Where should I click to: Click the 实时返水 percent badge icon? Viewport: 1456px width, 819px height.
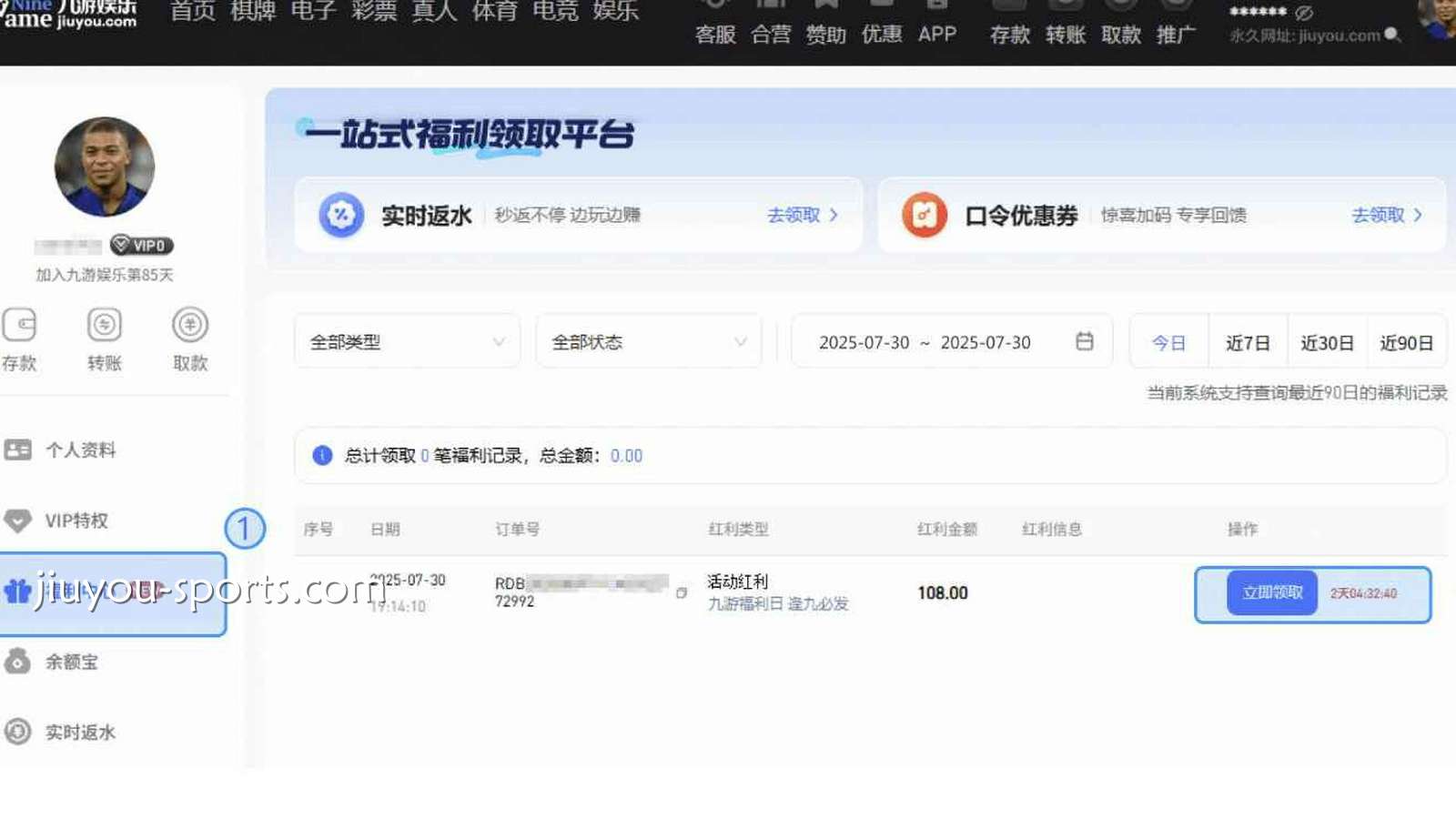click(341, 215)
